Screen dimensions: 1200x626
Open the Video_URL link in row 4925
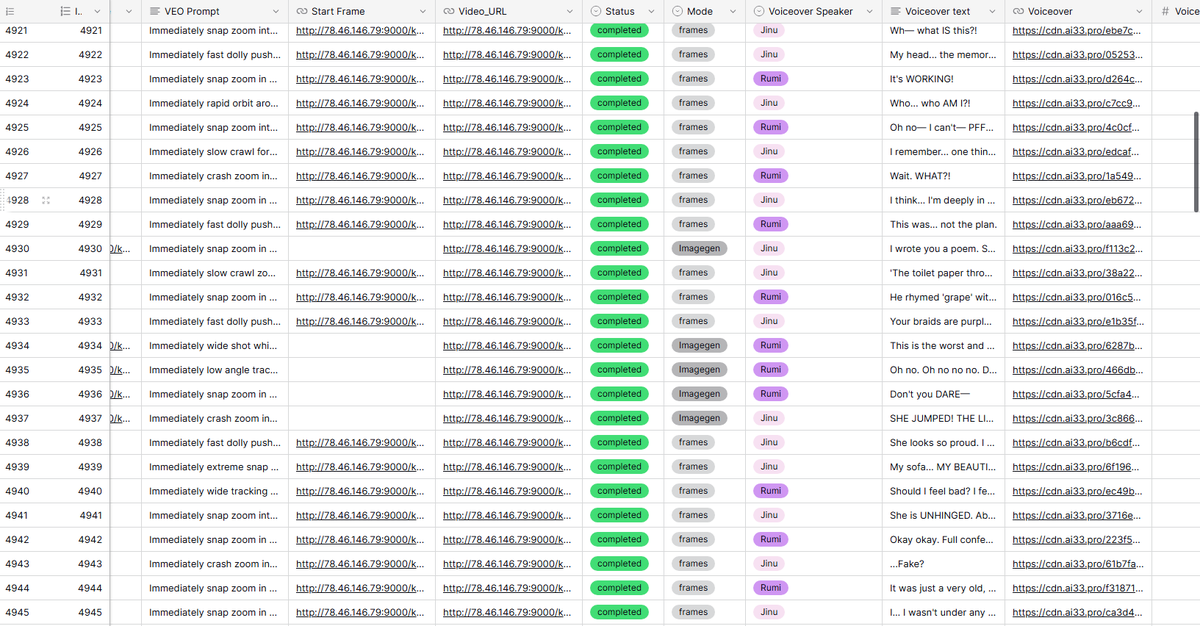[x=506, y=127]
